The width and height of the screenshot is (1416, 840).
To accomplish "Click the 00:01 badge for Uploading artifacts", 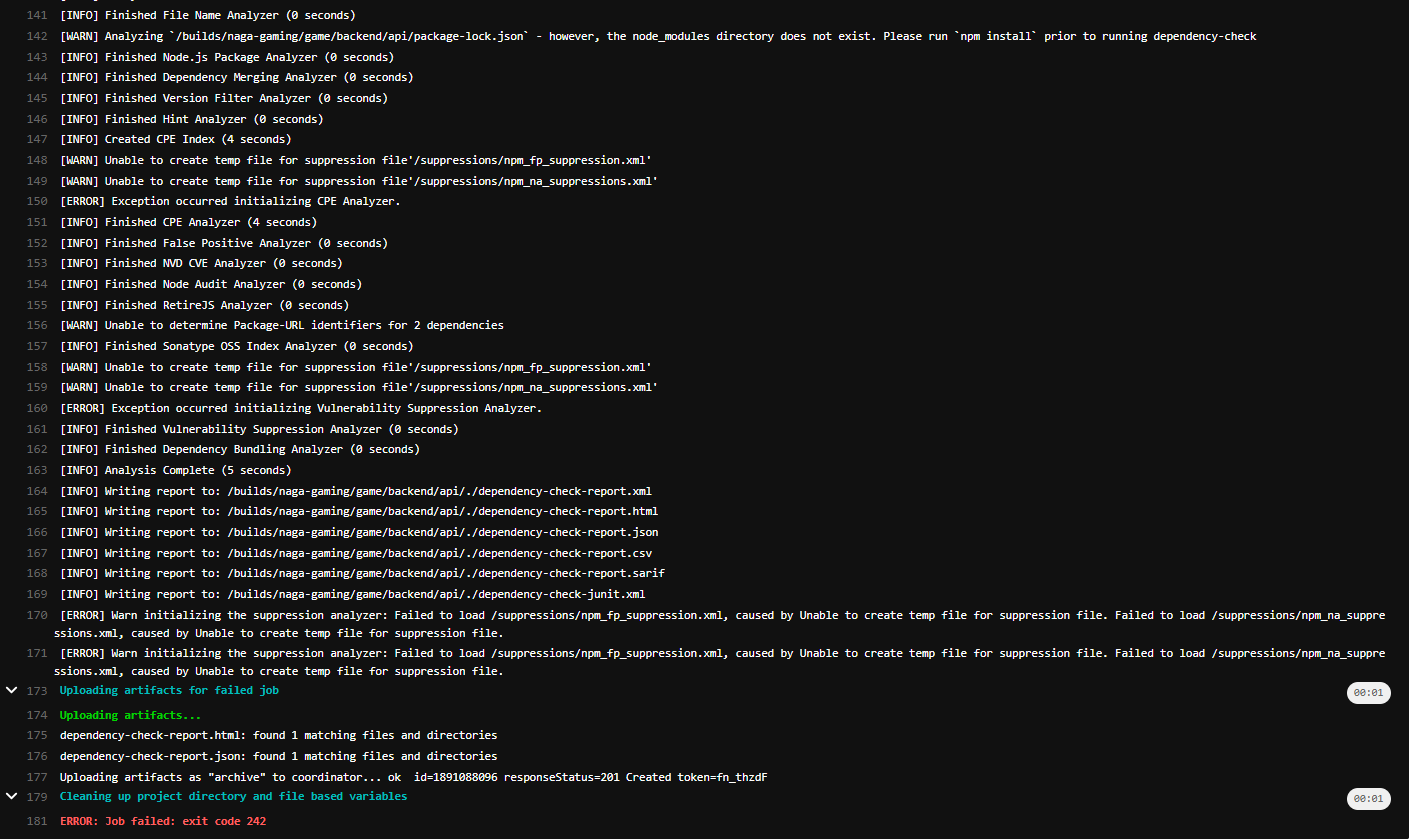I will (1368, 691).
